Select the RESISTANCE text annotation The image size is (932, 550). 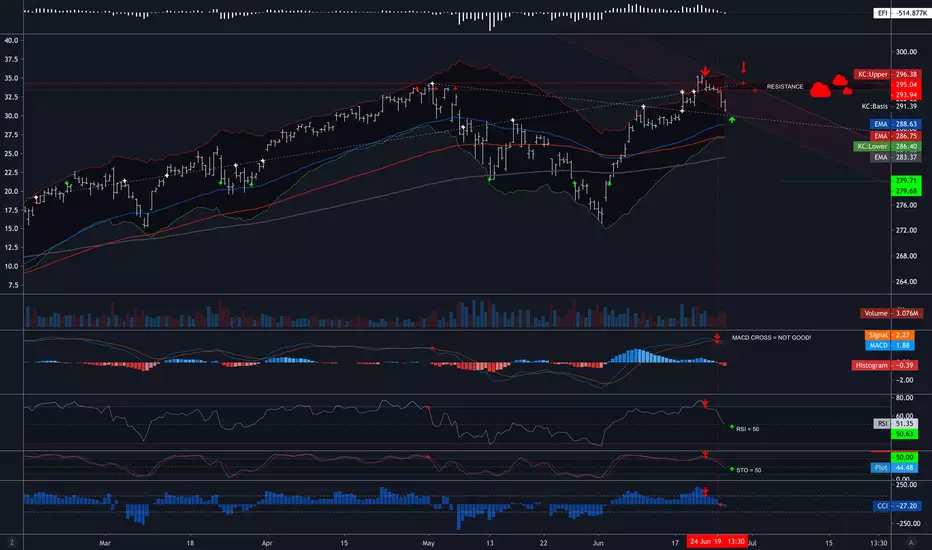tap(785, 87)
